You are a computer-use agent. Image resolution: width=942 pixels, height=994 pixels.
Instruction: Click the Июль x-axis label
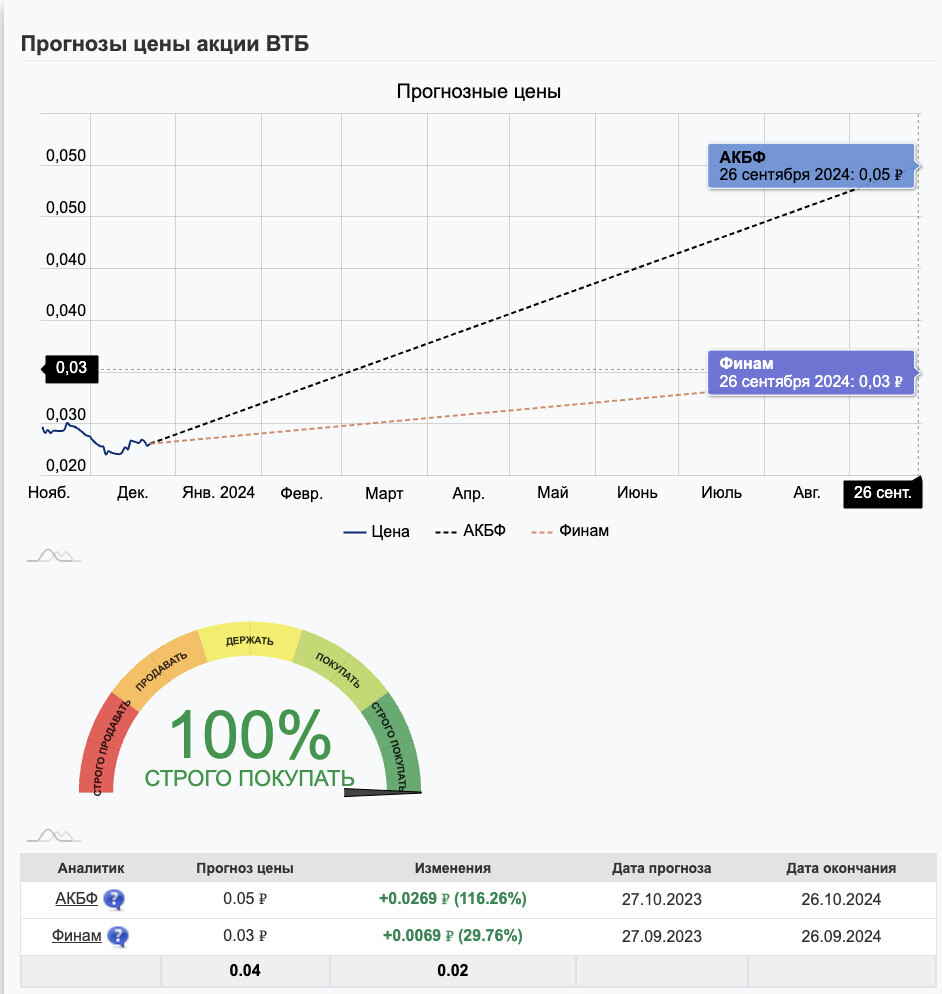tap(721, 493)
